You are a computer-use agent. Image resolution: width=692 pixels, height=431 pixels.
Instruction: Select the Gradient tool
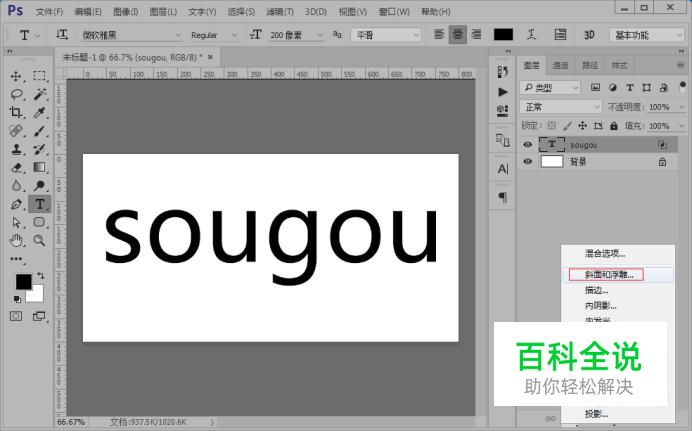39,167
